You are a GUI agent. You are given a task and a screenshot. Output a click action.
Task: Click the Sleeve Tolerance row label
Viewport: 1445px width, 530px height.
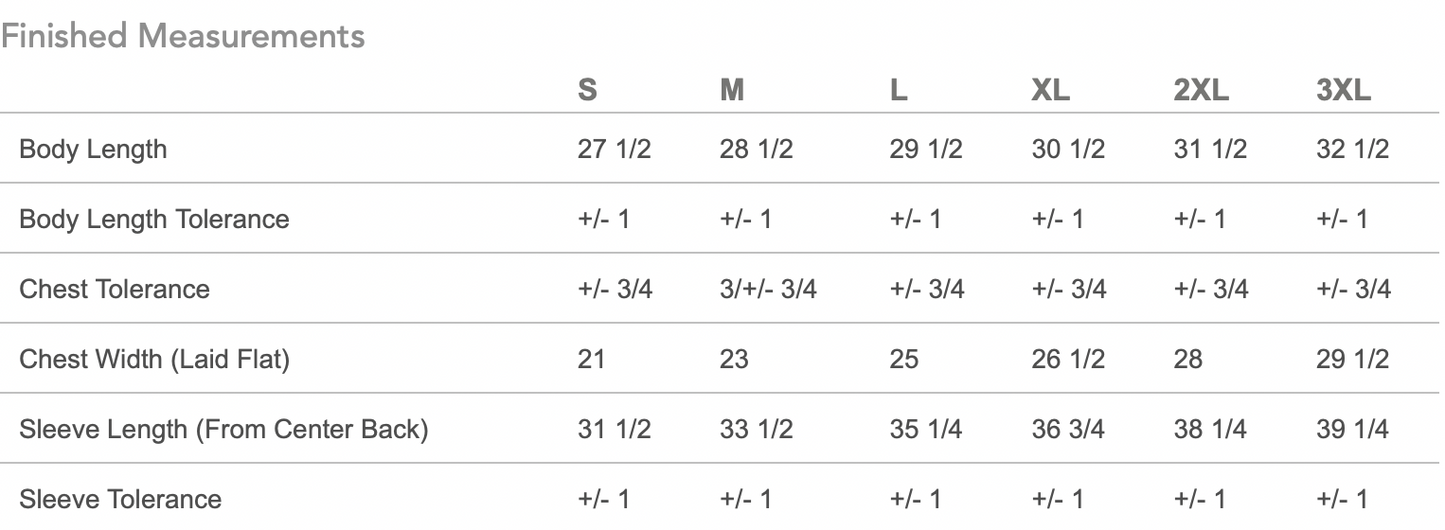point(120,499)
